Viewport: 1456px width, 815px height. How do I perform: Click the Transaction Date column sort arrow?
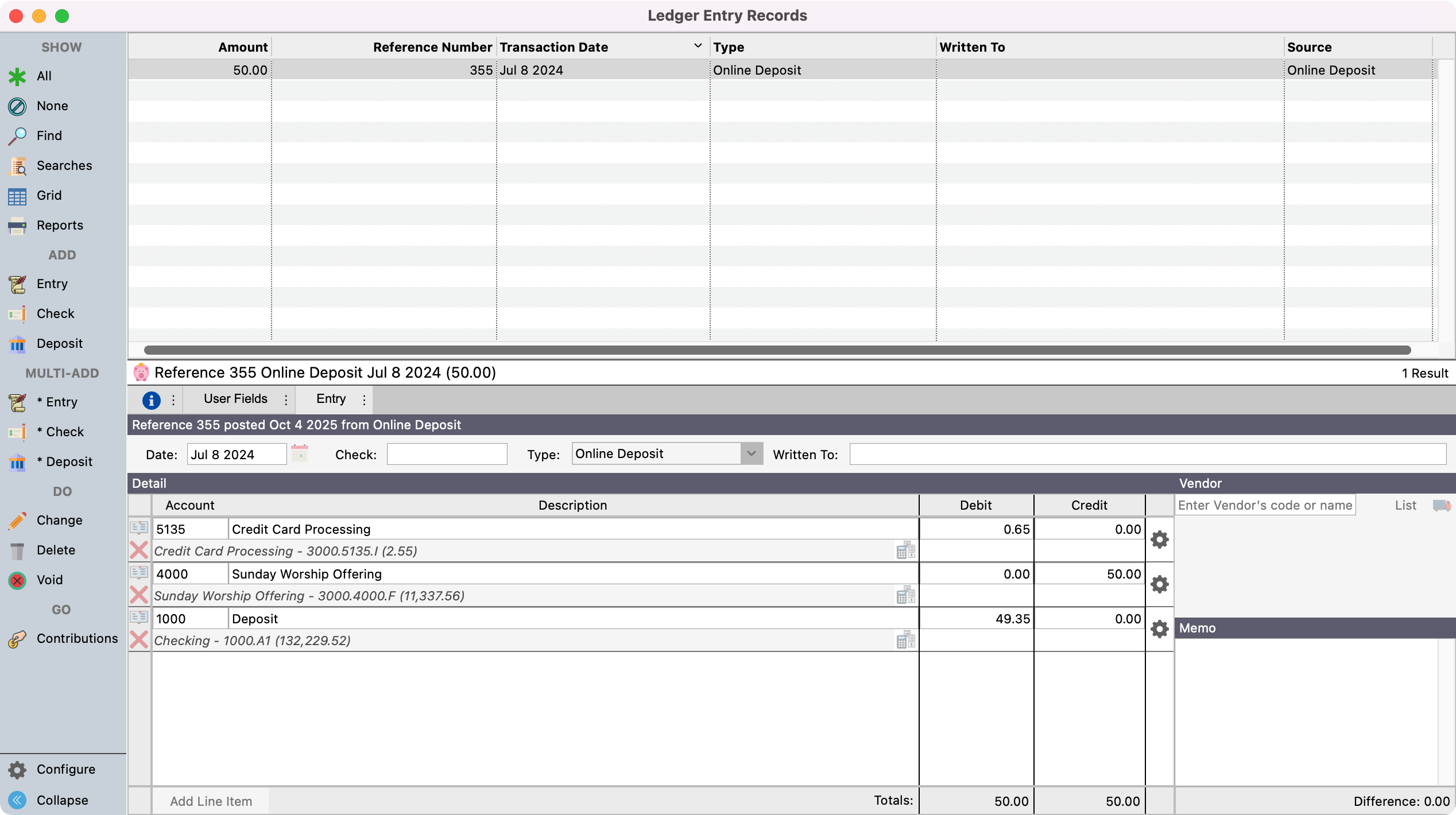pyautogui.click(x=698, y=46)
